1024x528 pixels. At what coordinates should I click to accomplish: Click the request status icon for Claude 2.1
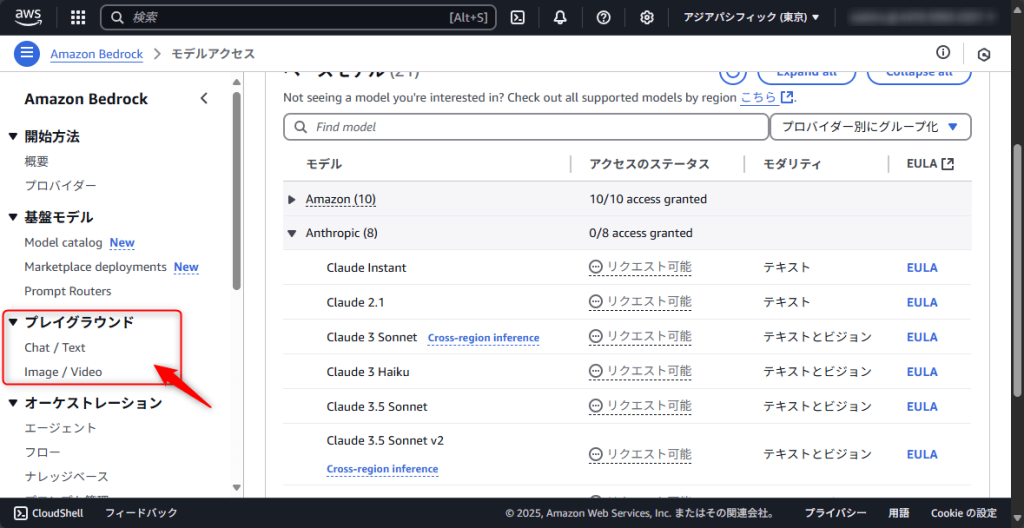(x=595, y=302)
